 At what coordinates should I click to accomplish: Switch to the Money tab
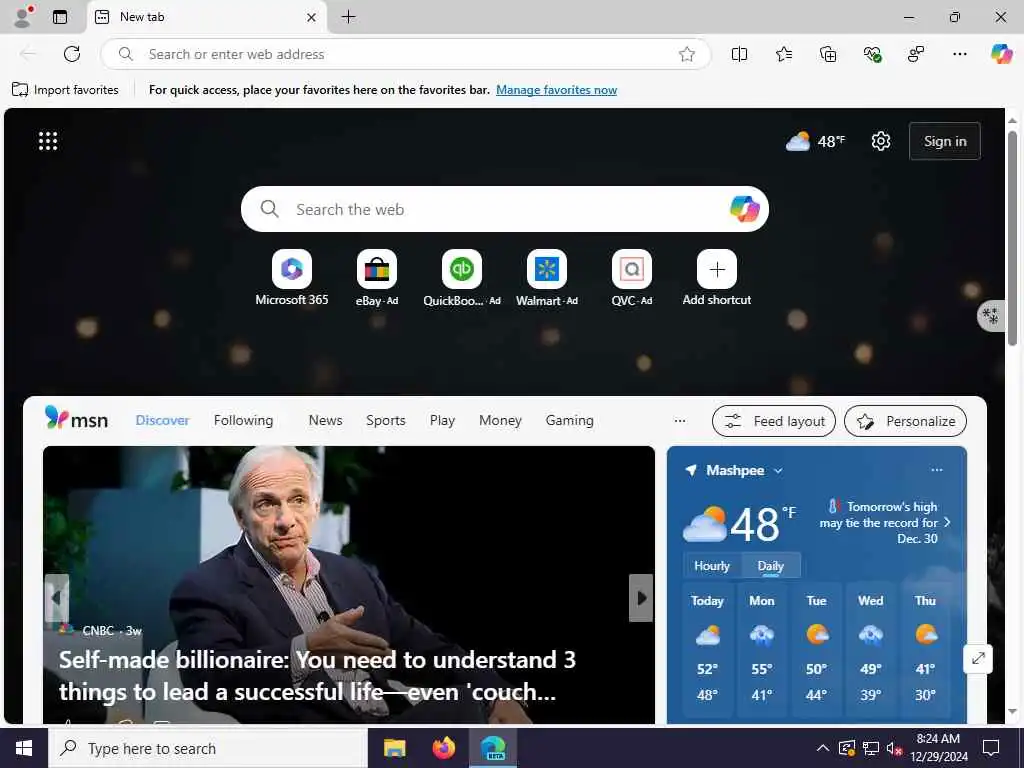click(500, 421)
